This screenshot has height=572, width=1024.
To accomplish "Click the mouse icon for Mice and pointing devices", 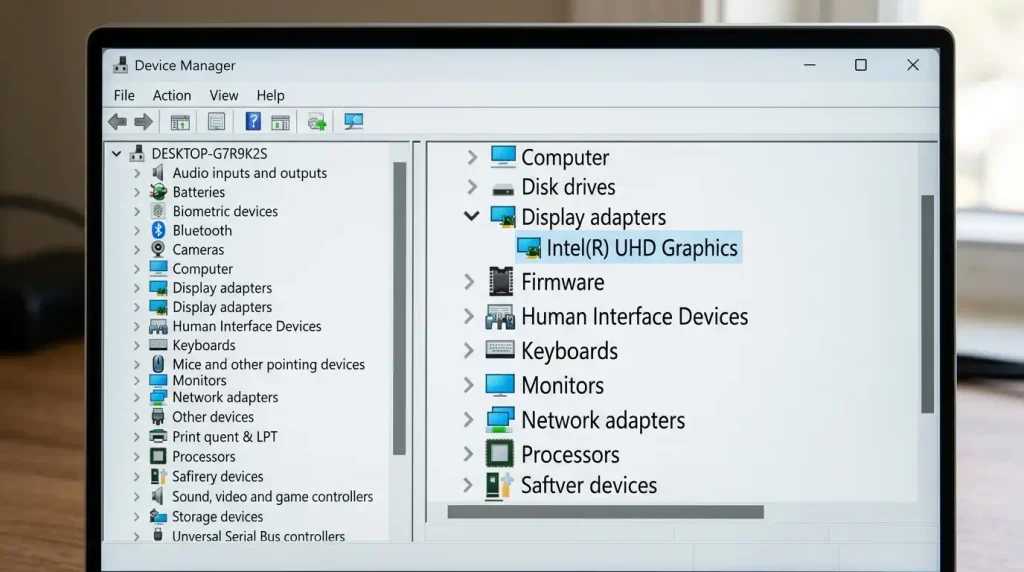I will [158, 364].
